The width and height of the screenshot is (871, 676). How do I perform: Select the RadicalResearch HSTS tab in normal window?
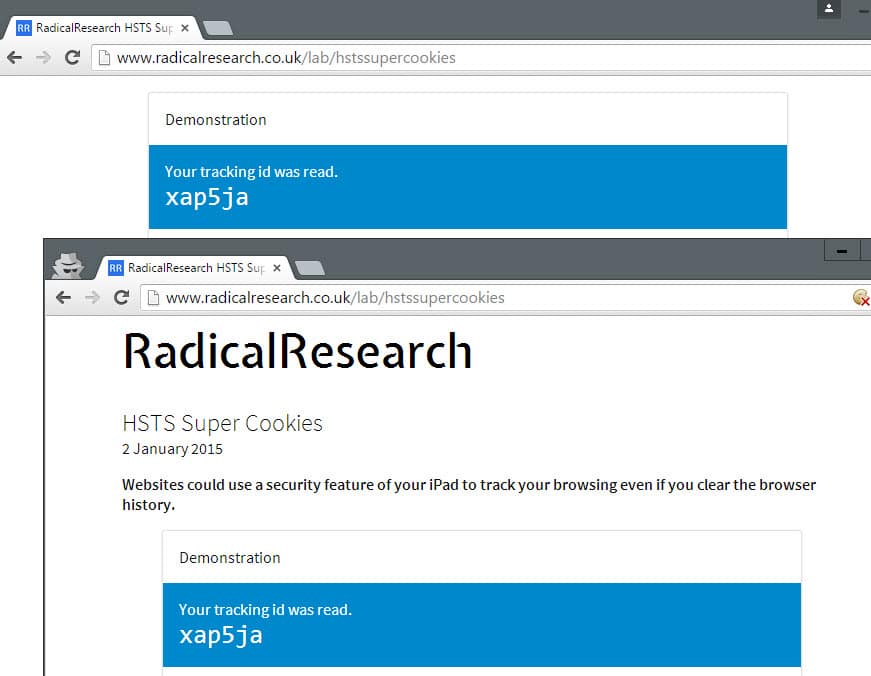tap(95, 28)
